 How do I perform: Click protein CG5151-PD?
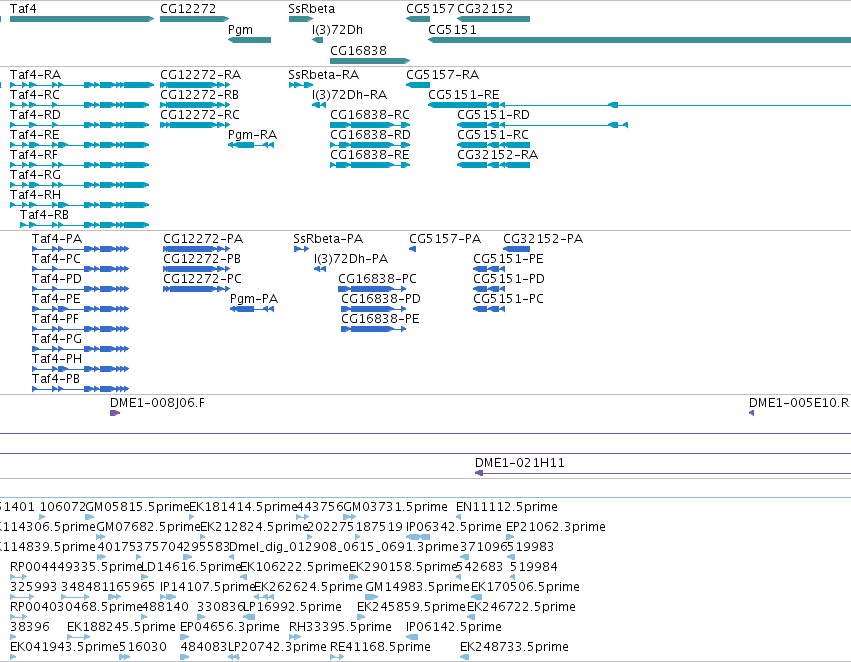click(489, 289)
